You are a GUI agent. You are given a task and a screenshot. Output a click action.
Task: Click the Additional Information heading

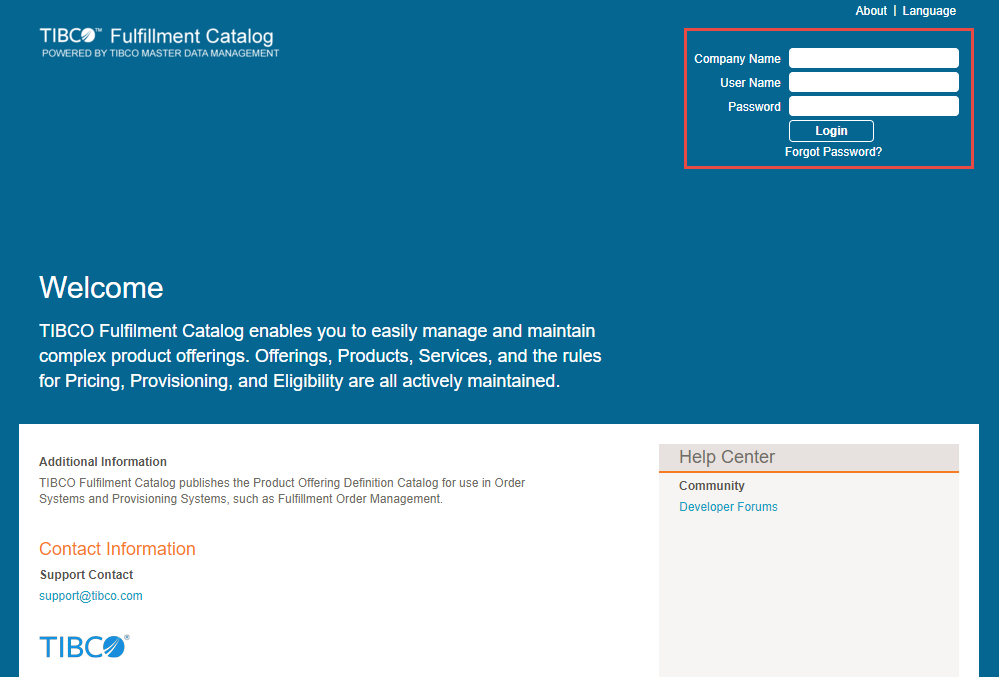pos(103,462)
